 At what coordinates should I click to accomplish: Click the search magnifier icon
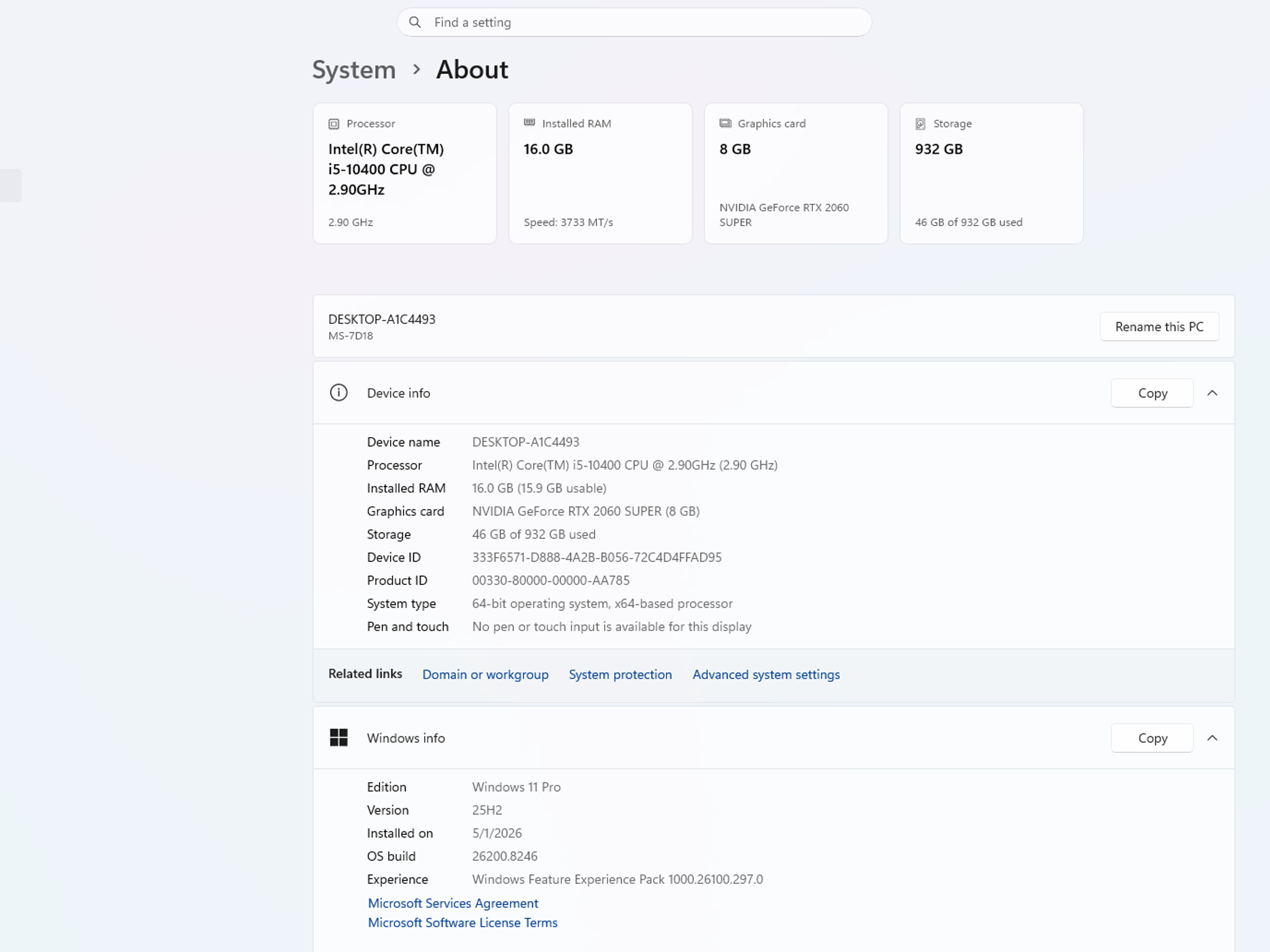click(x=415, y=22)
